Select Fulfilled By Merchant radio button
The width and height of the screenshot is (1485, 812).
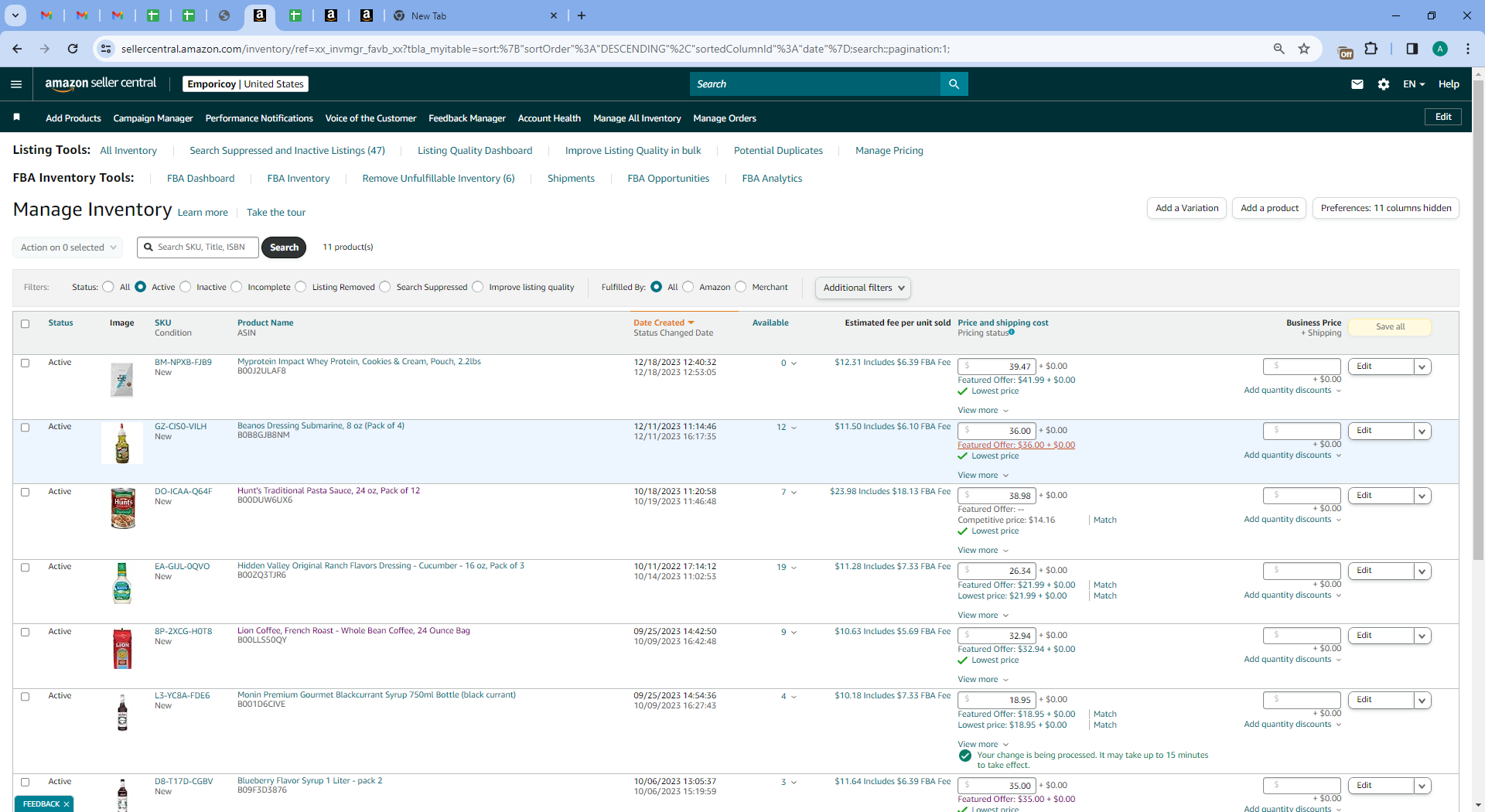pos(741,287)
